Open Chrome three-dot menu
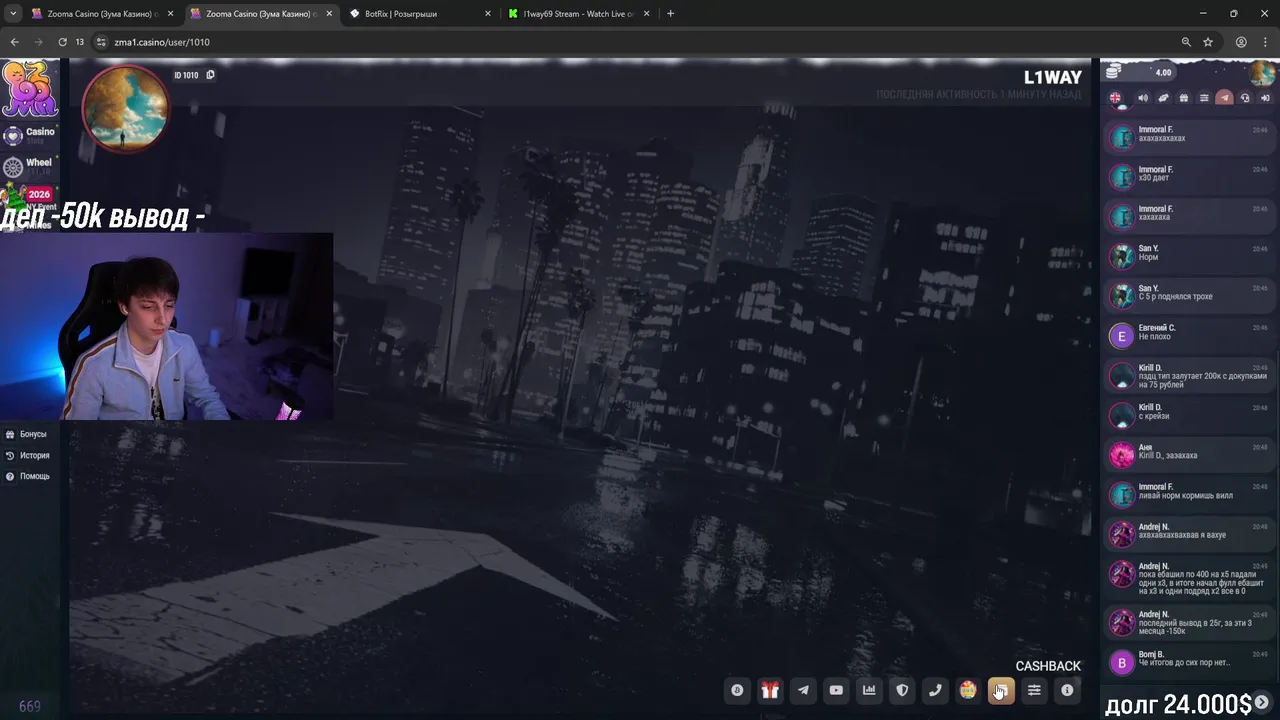1280x720 pixels. tap(1265, 42)
